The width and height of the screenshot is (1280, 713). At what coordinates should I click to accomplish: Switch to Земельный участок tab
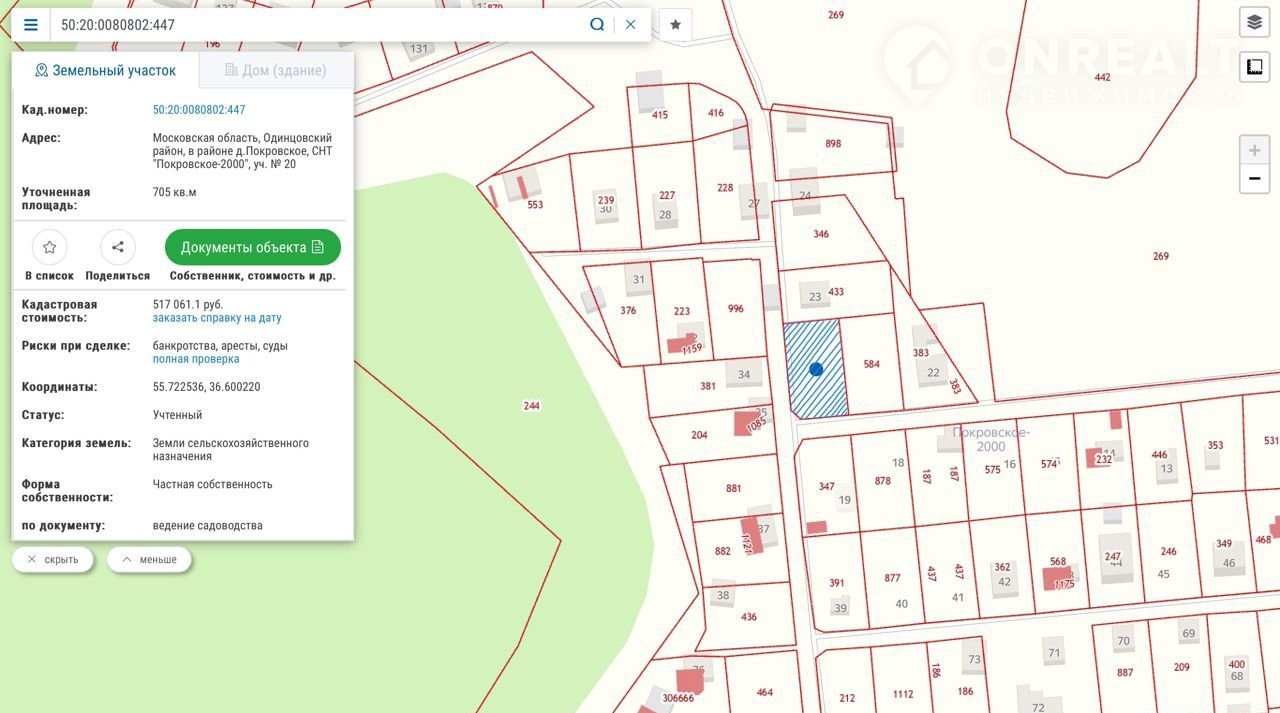coord(105,71)
